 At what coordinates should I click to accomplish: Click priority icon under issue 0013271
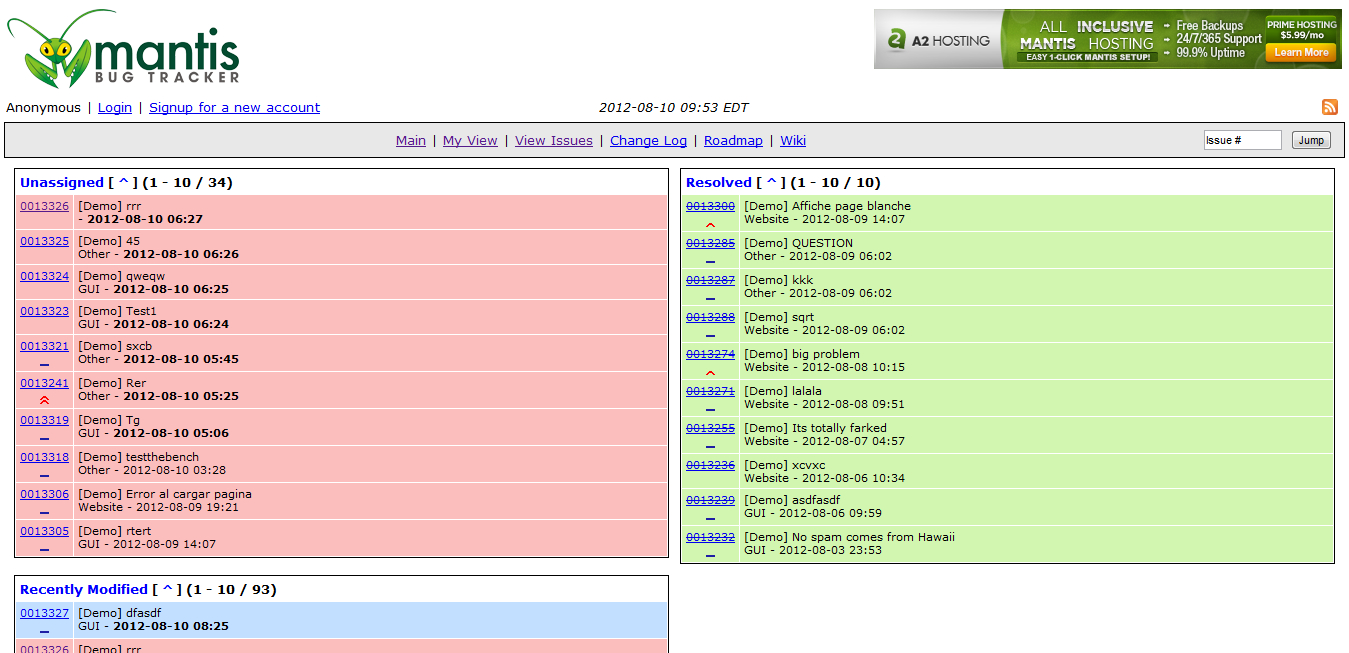coord(711,410)
